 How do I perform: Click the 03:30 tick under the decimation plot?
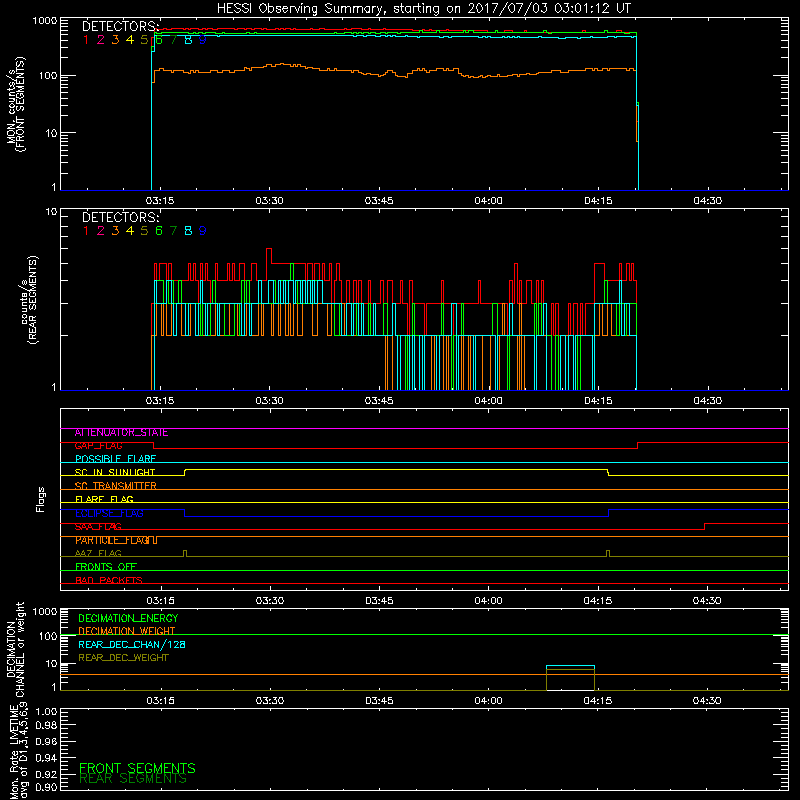269,701
